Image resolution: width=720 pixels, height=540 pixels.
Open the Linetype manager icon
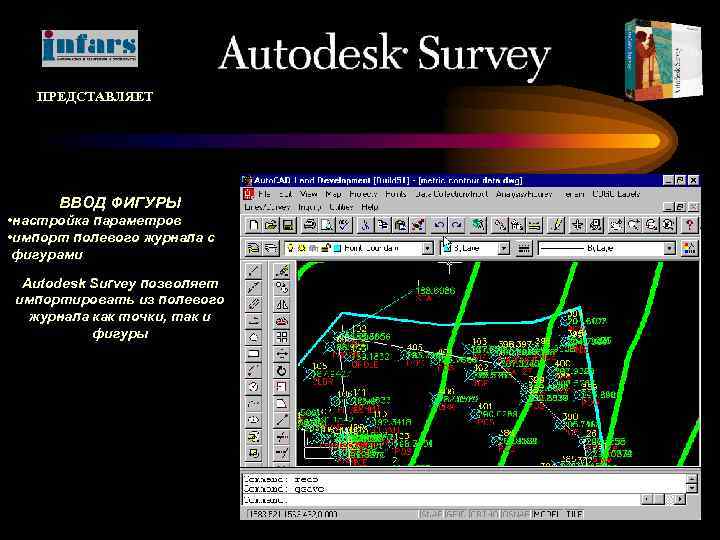tap(523, 248)
